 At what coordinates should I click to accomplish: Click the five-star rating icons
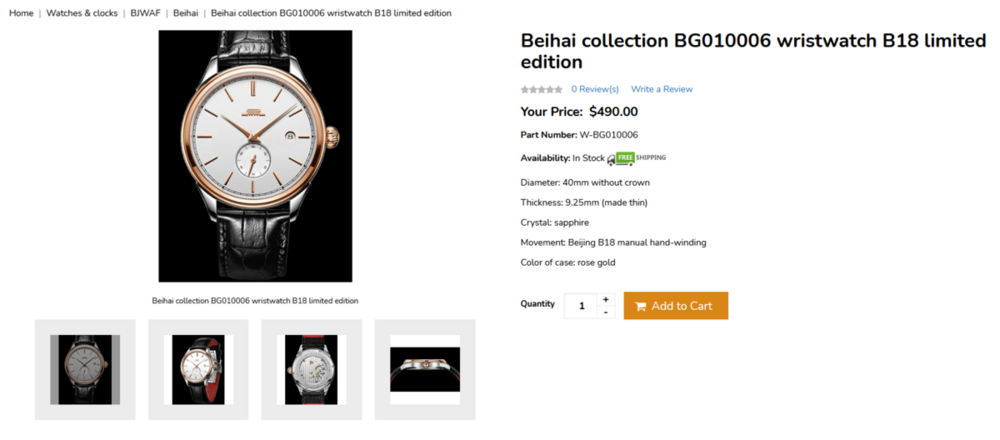pyautogui.click(x=541, y=89)
